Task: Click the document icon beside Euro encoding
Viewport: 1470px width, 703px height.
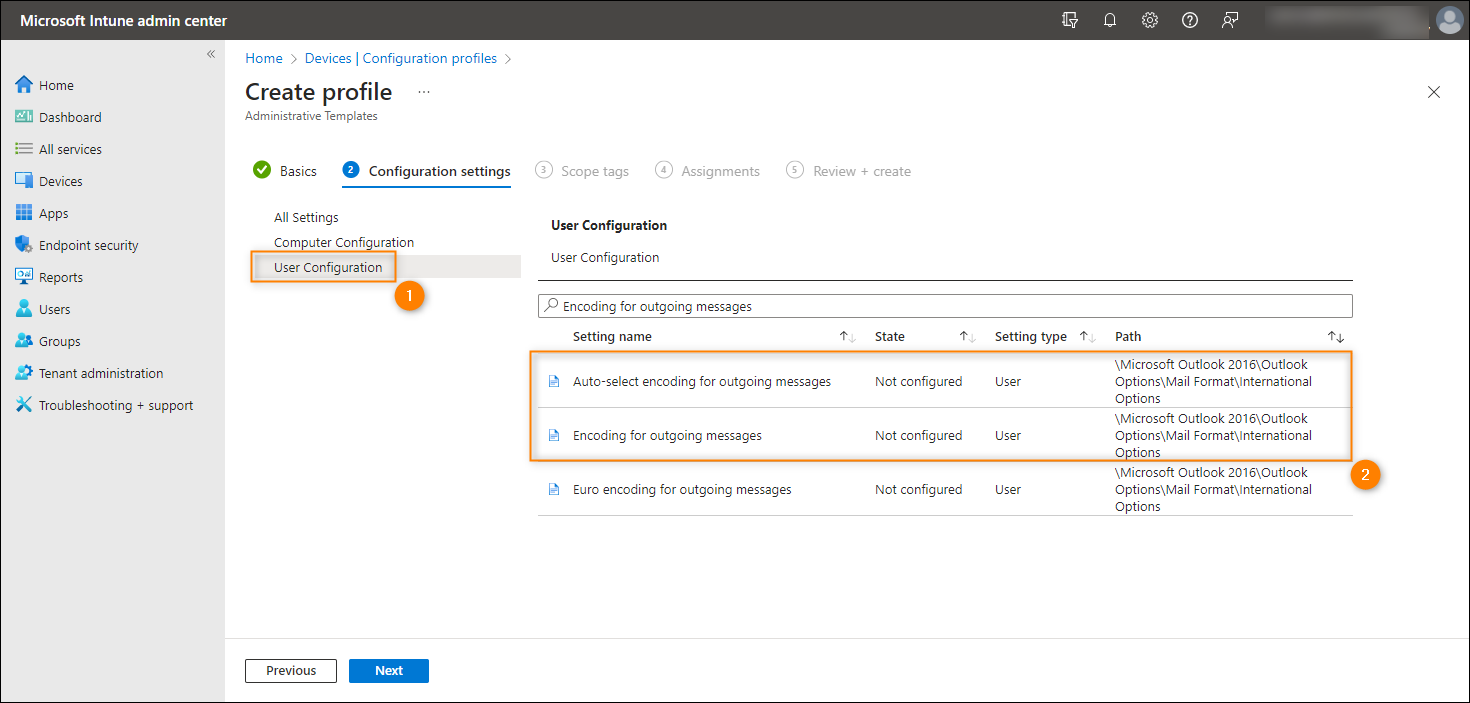Action: [553, 489]
